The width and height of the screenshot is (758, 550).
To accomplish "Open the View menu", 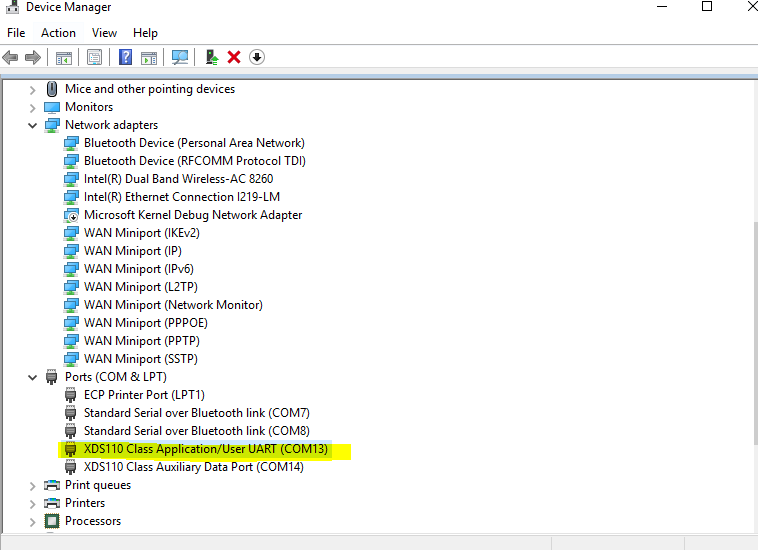I will [x=104, y=33].
